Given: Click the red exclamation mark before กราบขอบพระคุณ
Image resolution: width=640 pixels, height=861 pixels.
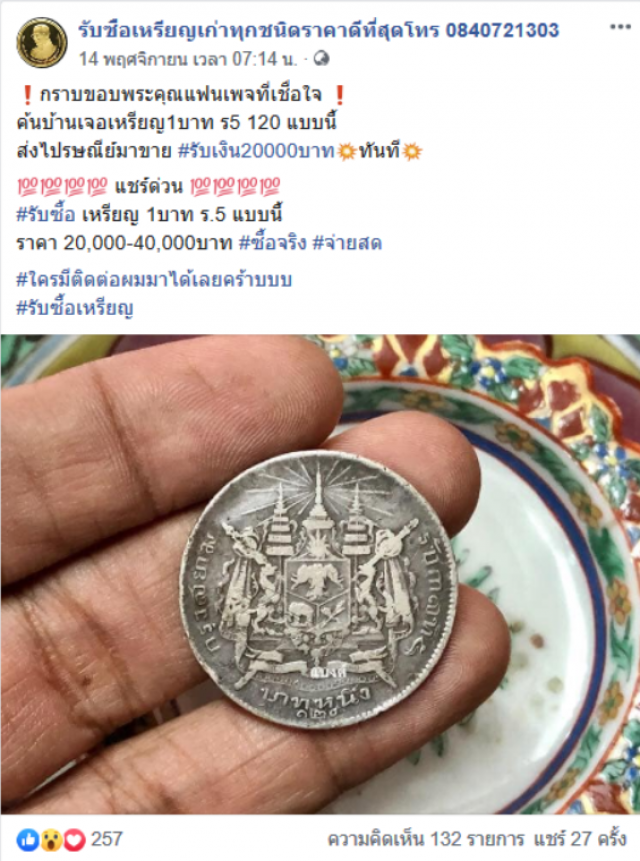Looking at the screenshot, I should point(27,95).
